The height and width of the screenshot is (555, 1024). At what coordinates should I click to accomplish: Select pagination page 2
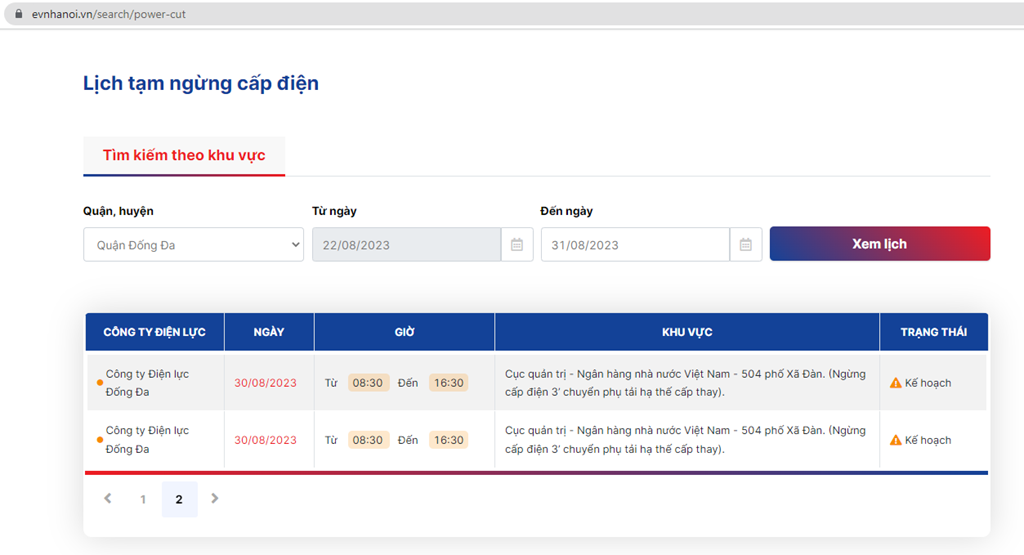coord(179,500)
